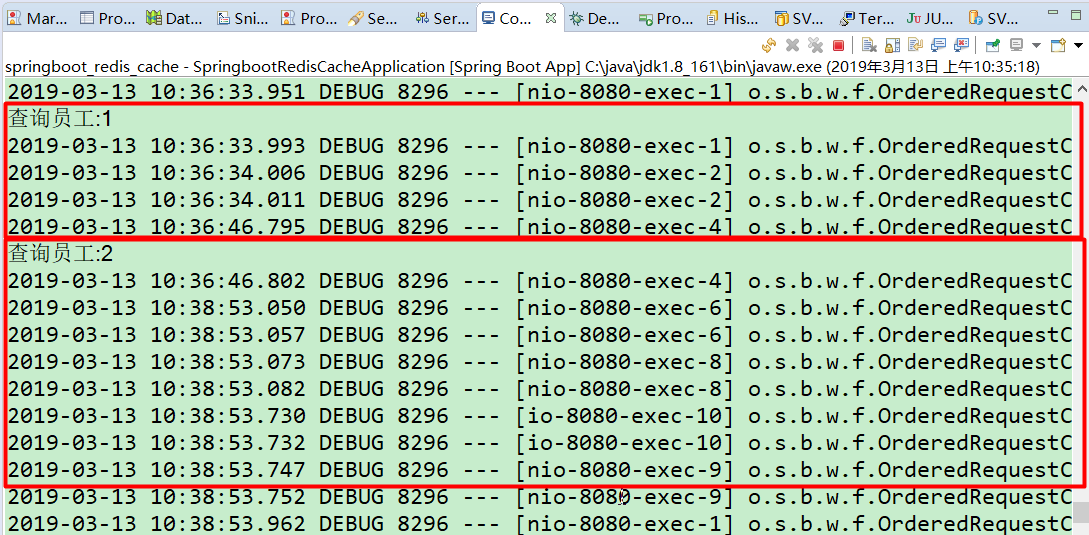
Task: Open the Pro... tab with the table icon
Action: point(108,19)
